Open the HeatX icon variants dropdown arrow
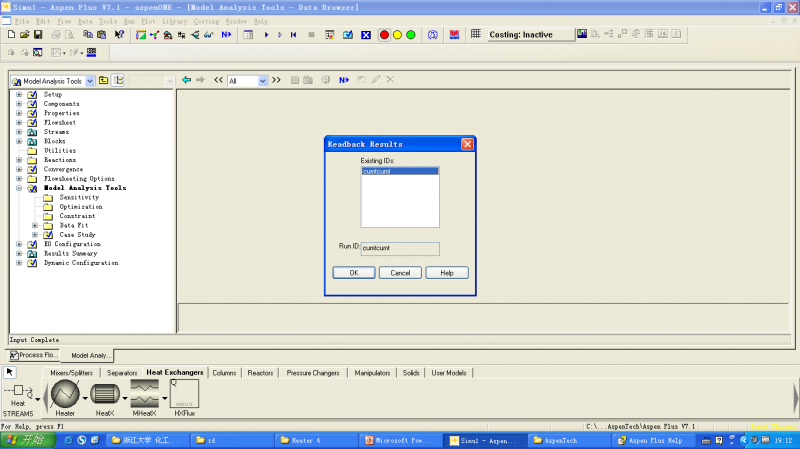The width and height of the screenshot is (800, 449). (124, 398)
